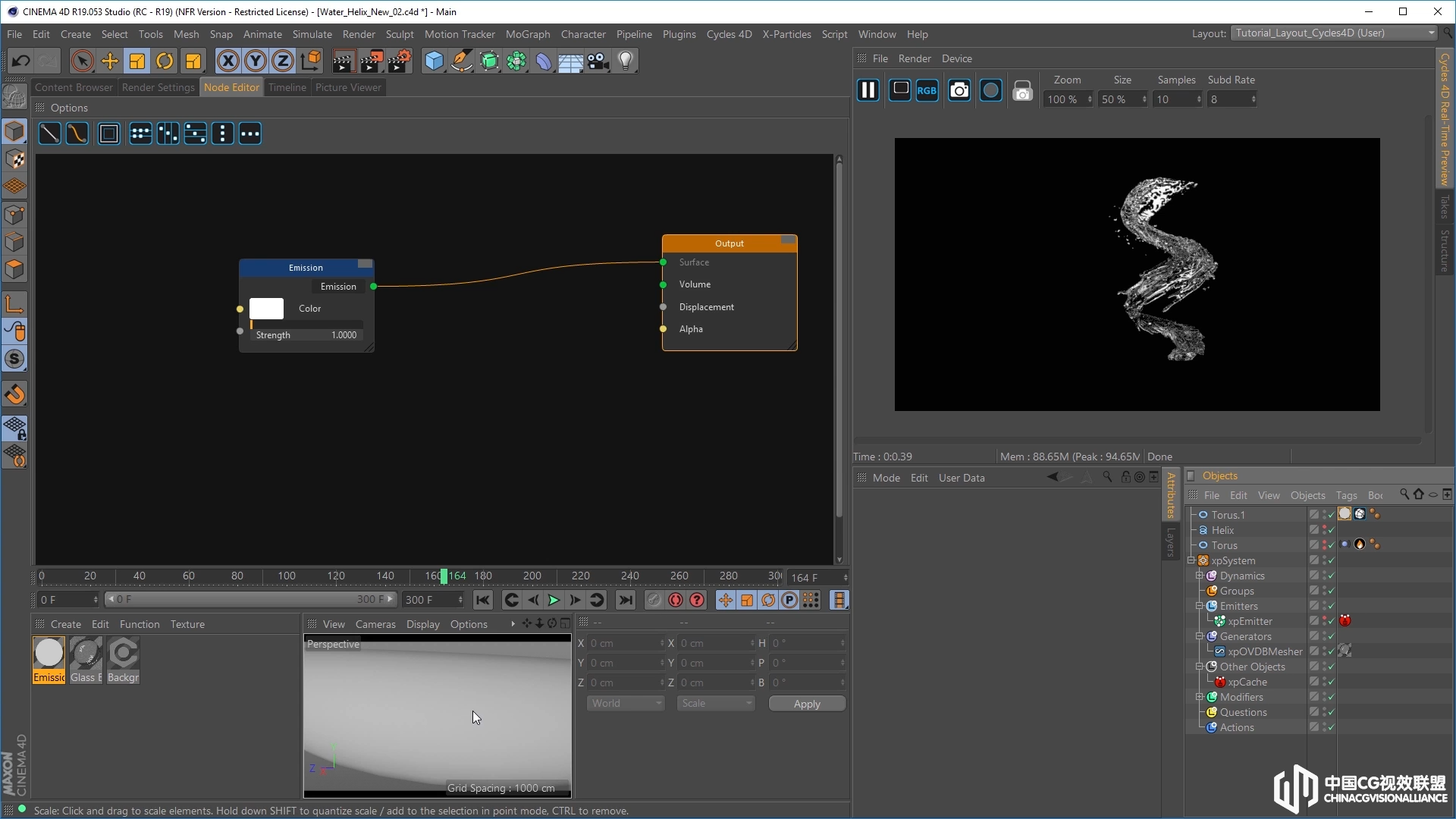The height and width of the screenshot is (819, 1456).
Task: Collapse the xpSystem tree node
Action: 1191,560
